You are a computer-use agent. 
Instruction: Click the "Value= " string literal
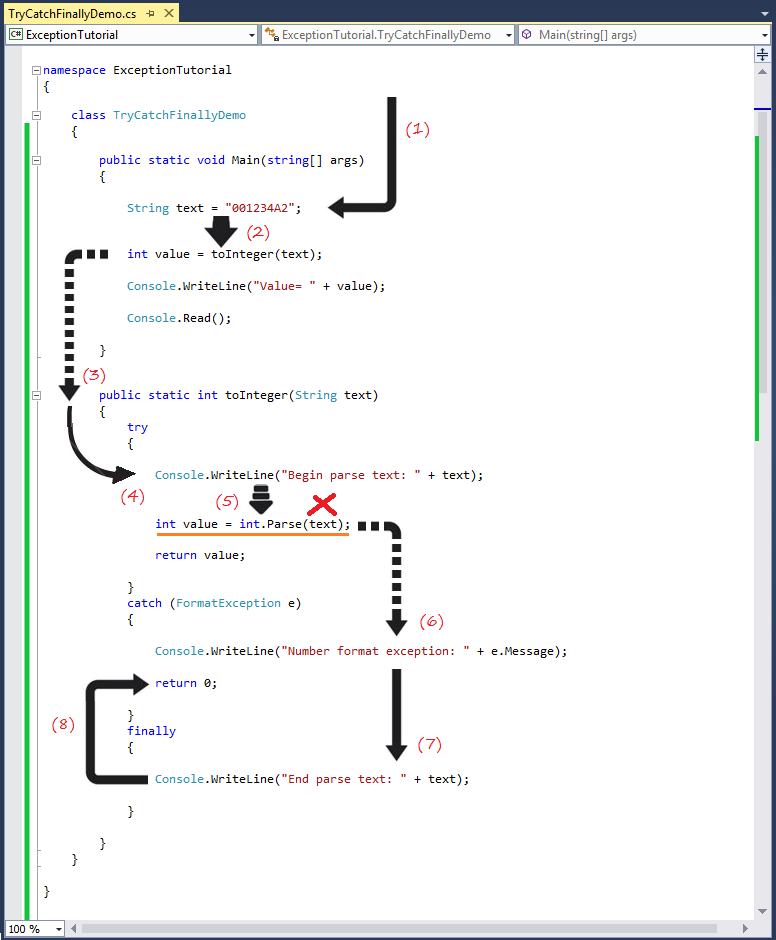pos(284,286)
